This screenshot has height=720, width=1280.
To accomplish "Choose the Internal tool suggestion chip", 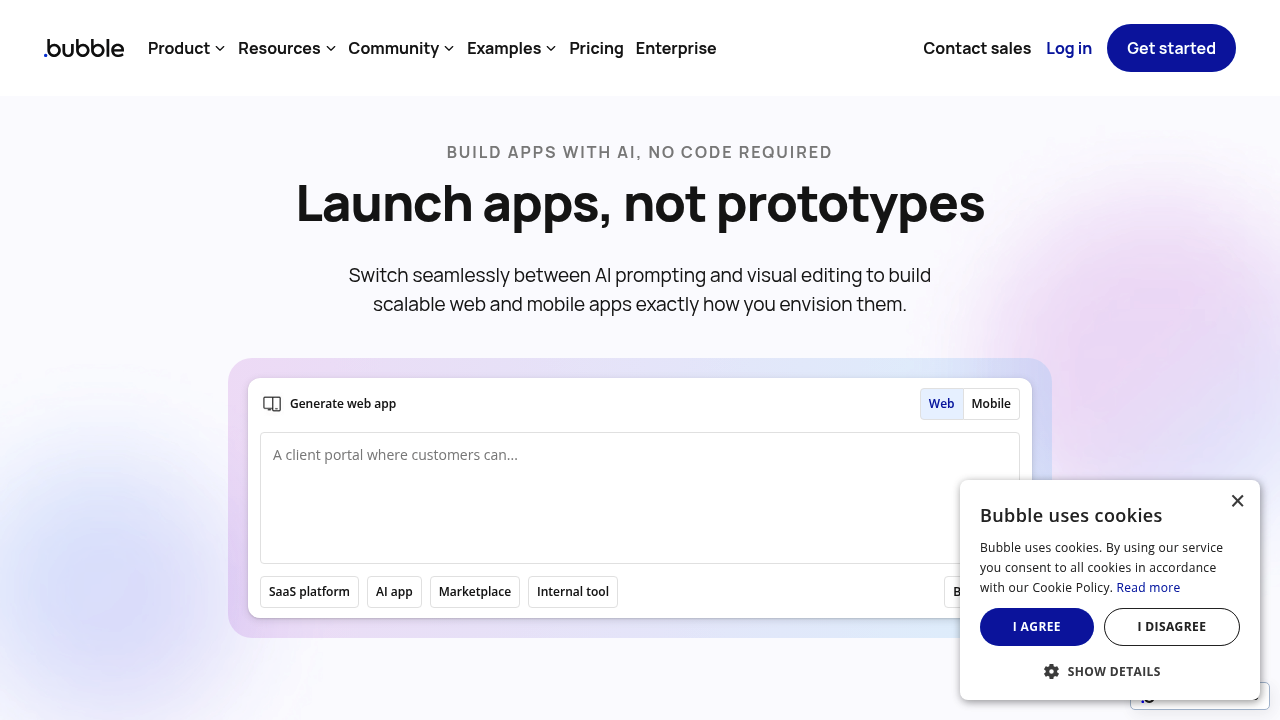I will (x=573, y=592).
